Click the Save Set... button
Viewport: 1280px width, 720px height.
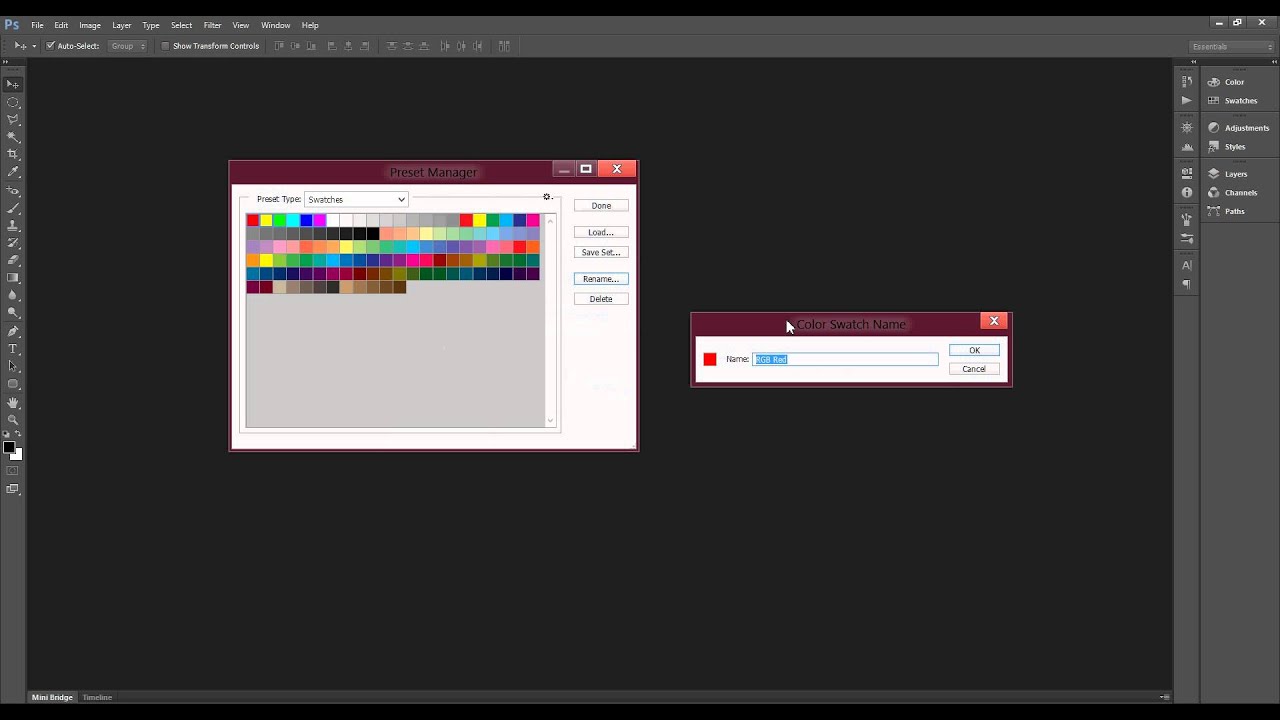[601, 252]
